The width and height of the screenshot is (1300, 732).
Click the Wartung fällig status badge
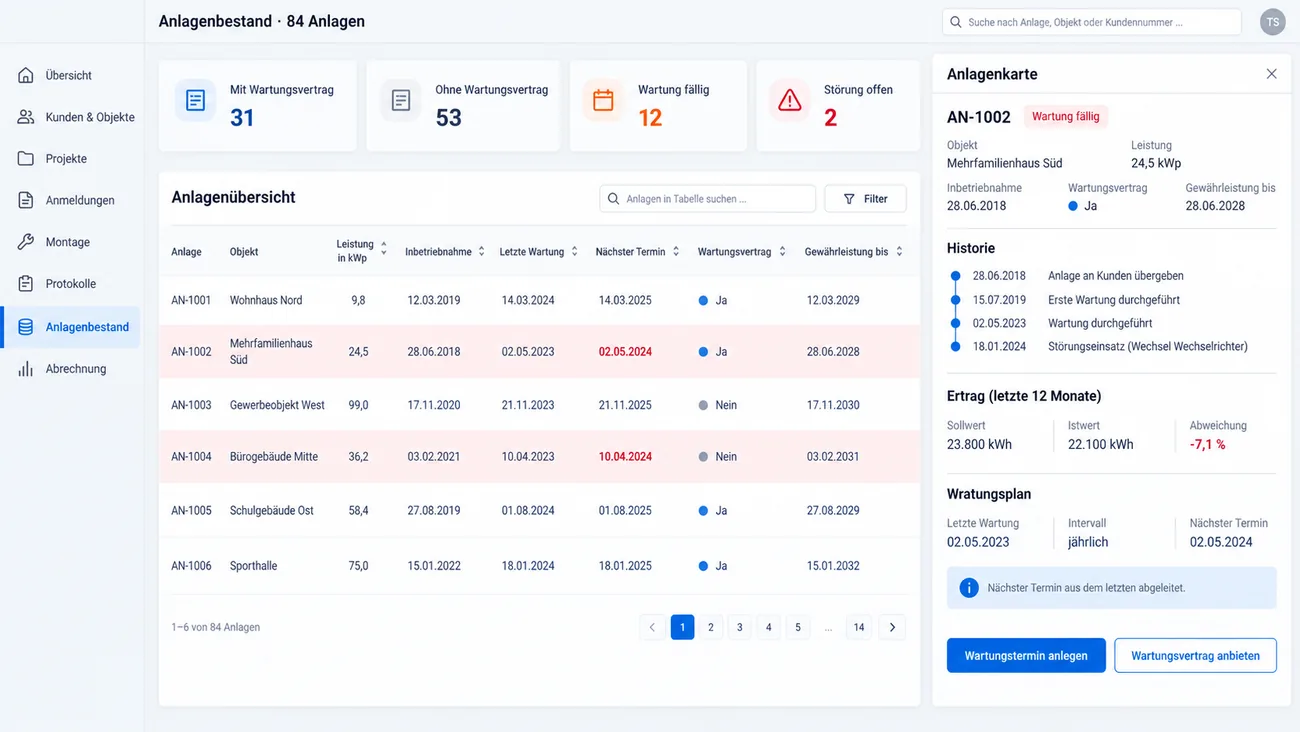click(1065, 117)
